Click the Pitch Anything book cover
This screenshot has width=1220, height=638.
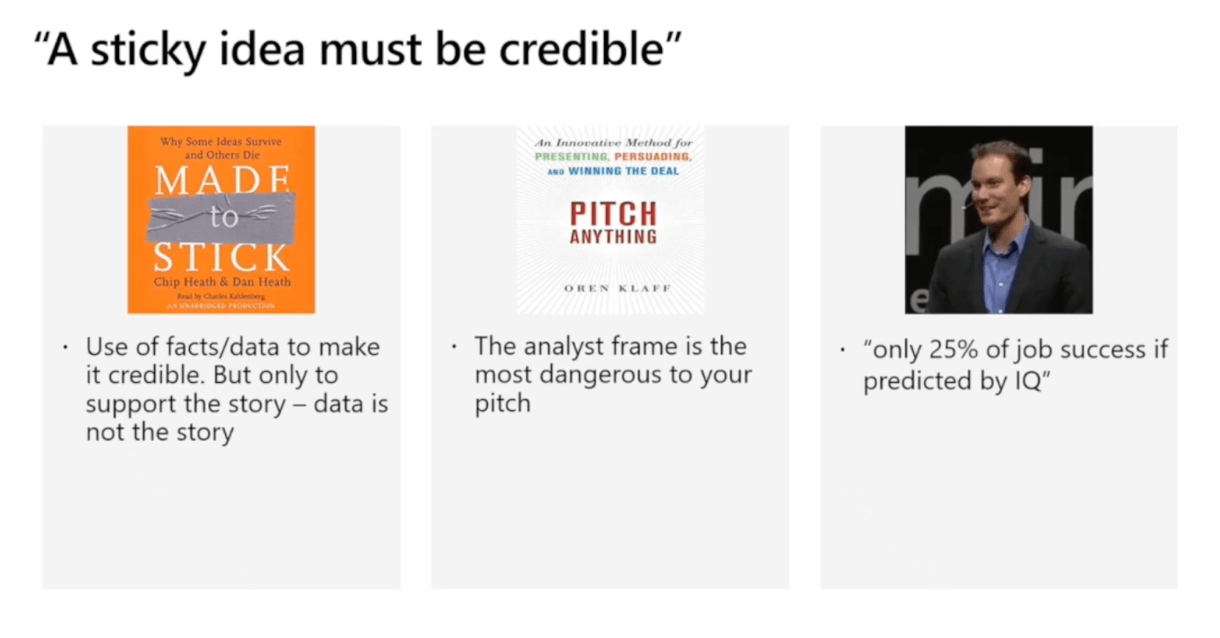click(610, 219)
